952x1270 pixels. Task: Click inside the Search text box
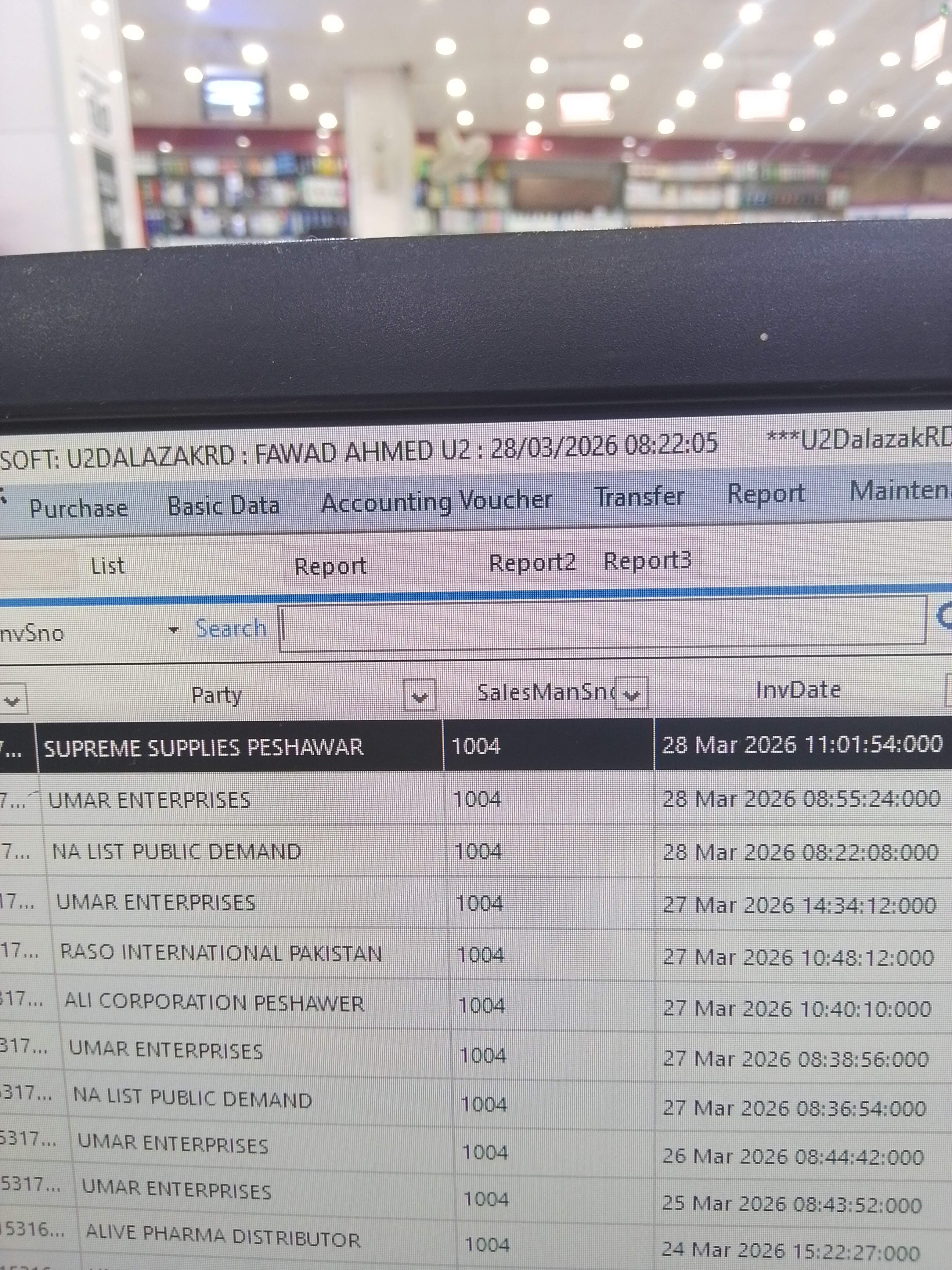coord(602,625)
